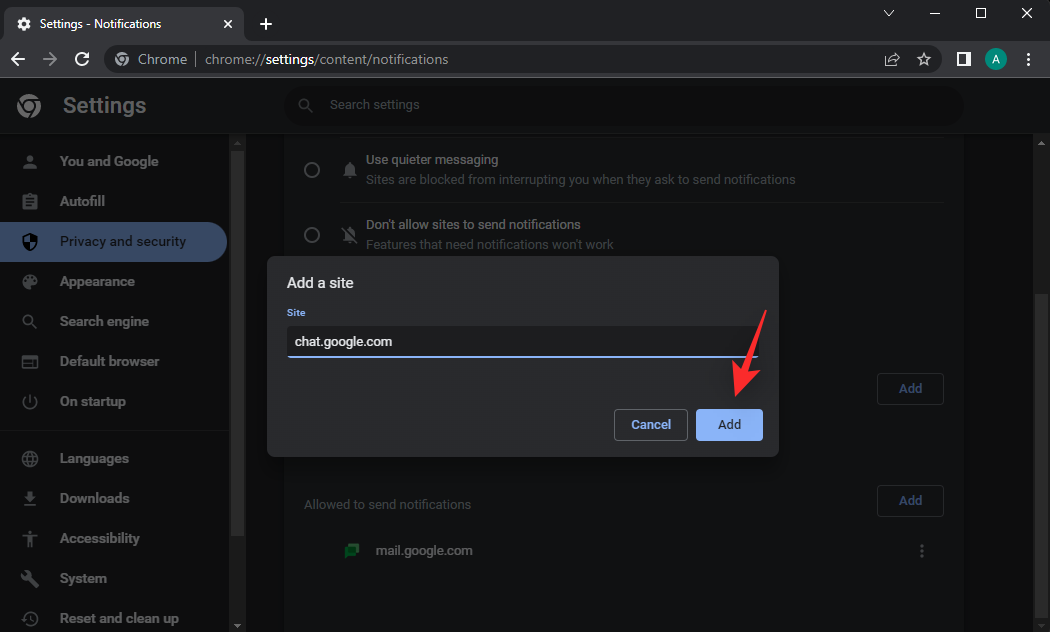Open Privacy and security settings section
This screenshot has width=1050, height=632.
pyautogui.click(x=122, y=242)
